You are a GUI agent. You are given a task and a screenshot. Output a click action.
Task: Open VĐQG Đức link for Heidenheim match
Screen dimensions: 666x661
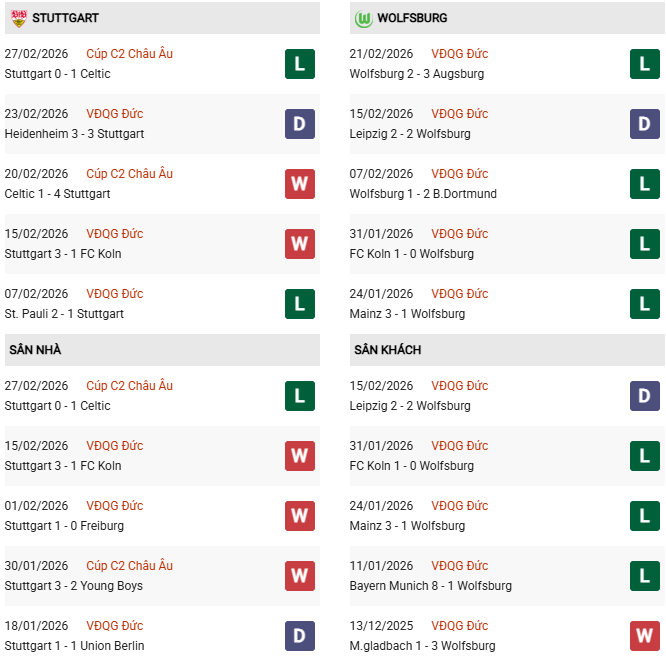click(114, 114)
